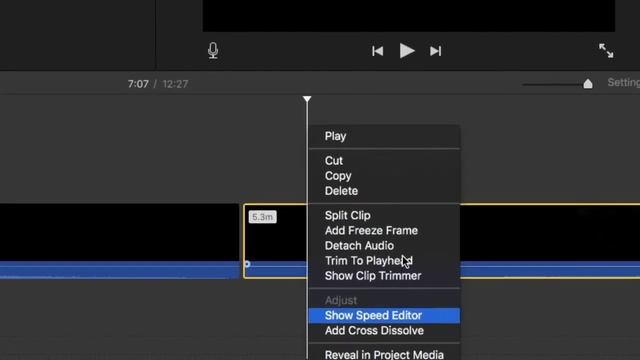Click the 12:27 total duration readout
Screen dimensions: 640x360
tap(176, 84)
